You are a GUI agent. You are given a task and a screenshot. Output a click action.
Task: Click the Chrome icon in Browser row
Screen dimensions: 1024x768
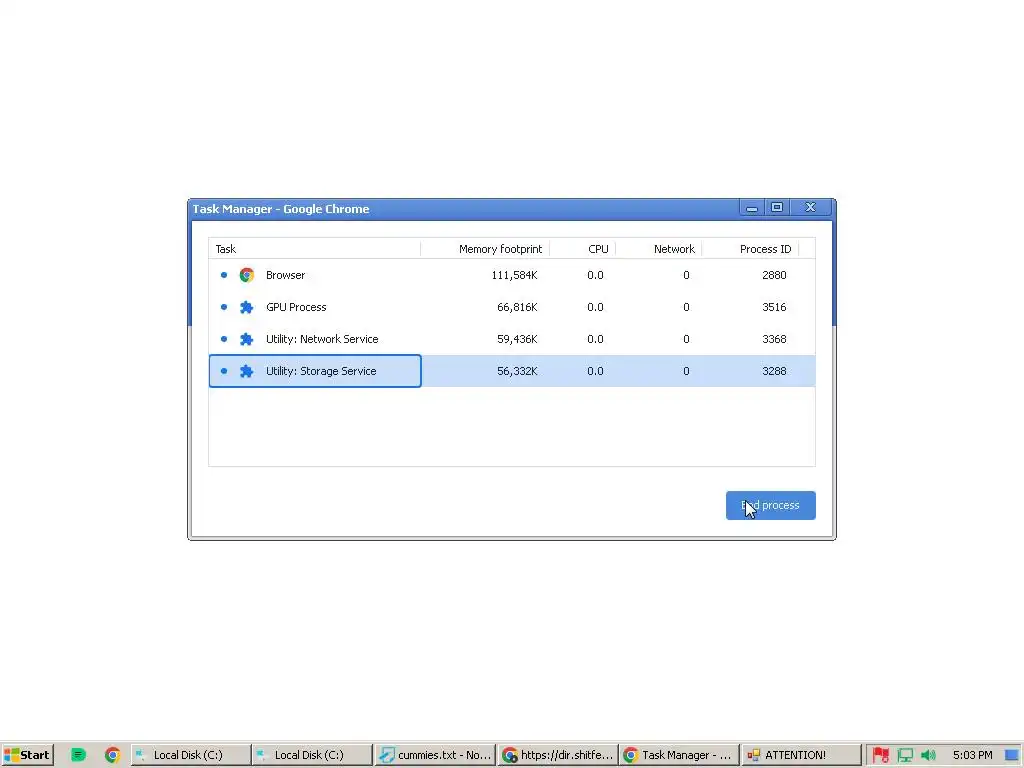tap(246, 275)
